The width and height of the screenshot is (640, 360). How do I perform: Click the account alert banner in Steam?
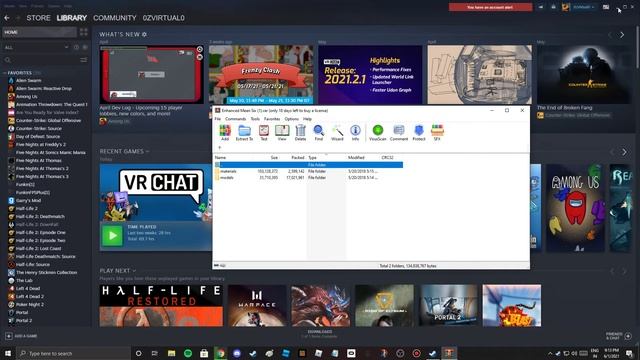(491, 7)
